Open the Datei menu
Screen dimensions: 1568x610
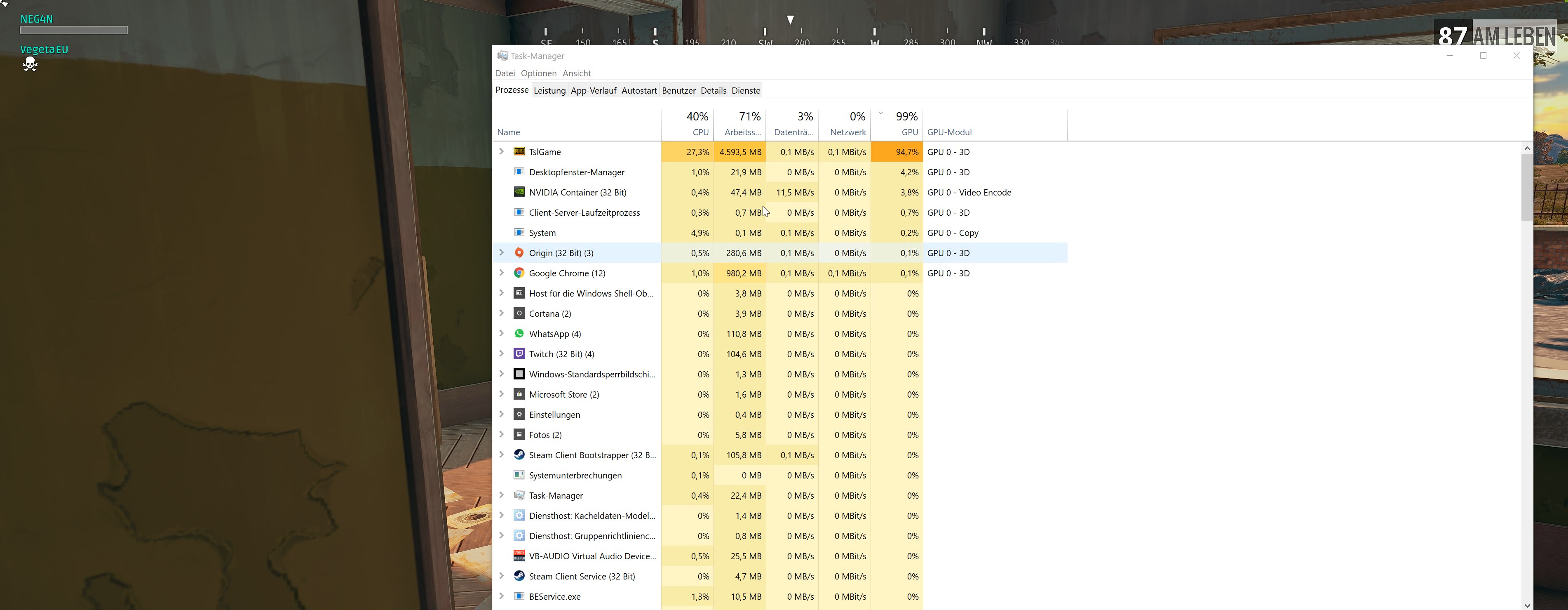pyautogui.click(x=505, y=73)
